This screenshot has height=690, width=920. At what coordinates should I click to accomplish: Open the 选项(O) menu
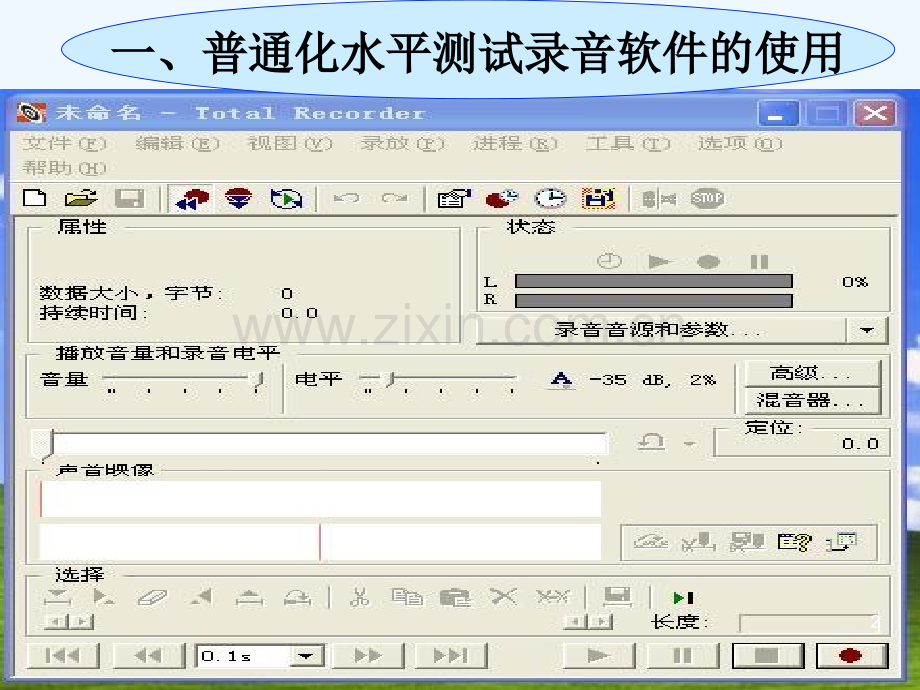740,143
